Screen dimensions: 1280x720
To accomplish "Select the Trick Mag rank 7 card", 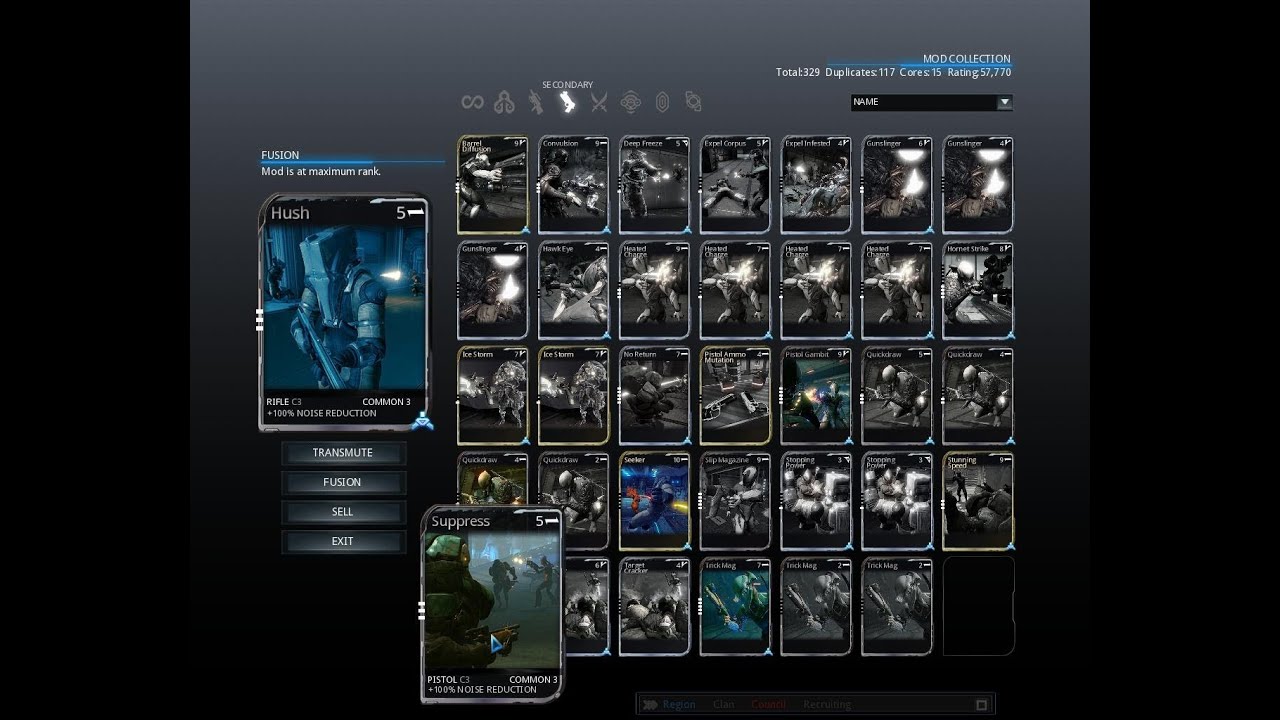I will [x=735, y=607].
